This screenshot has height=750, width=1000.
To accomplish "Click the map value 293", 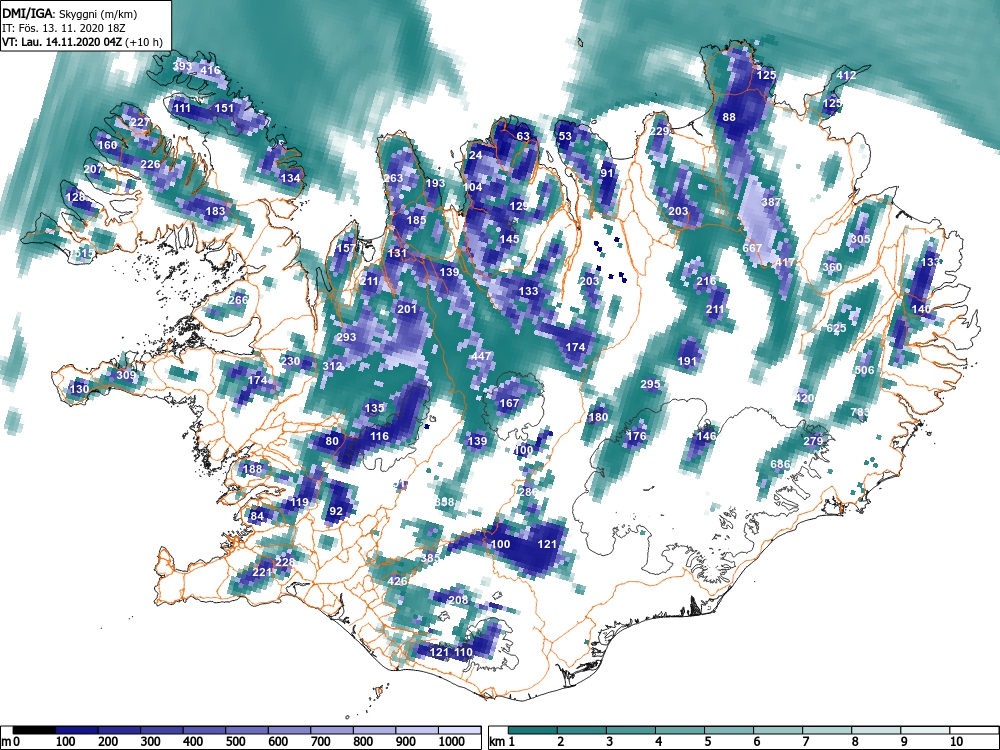I will [x=346, y=337].
